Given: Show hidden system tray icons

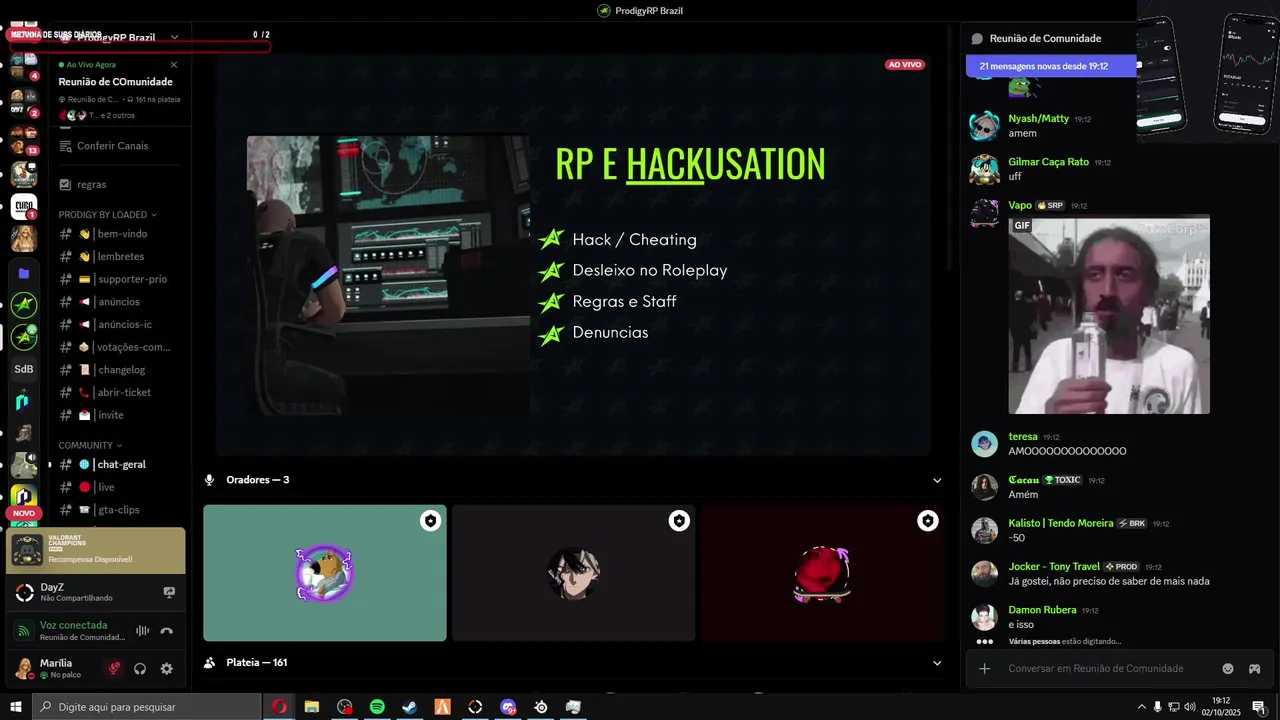Looking at the screenshot, I should click(1141, 707).
